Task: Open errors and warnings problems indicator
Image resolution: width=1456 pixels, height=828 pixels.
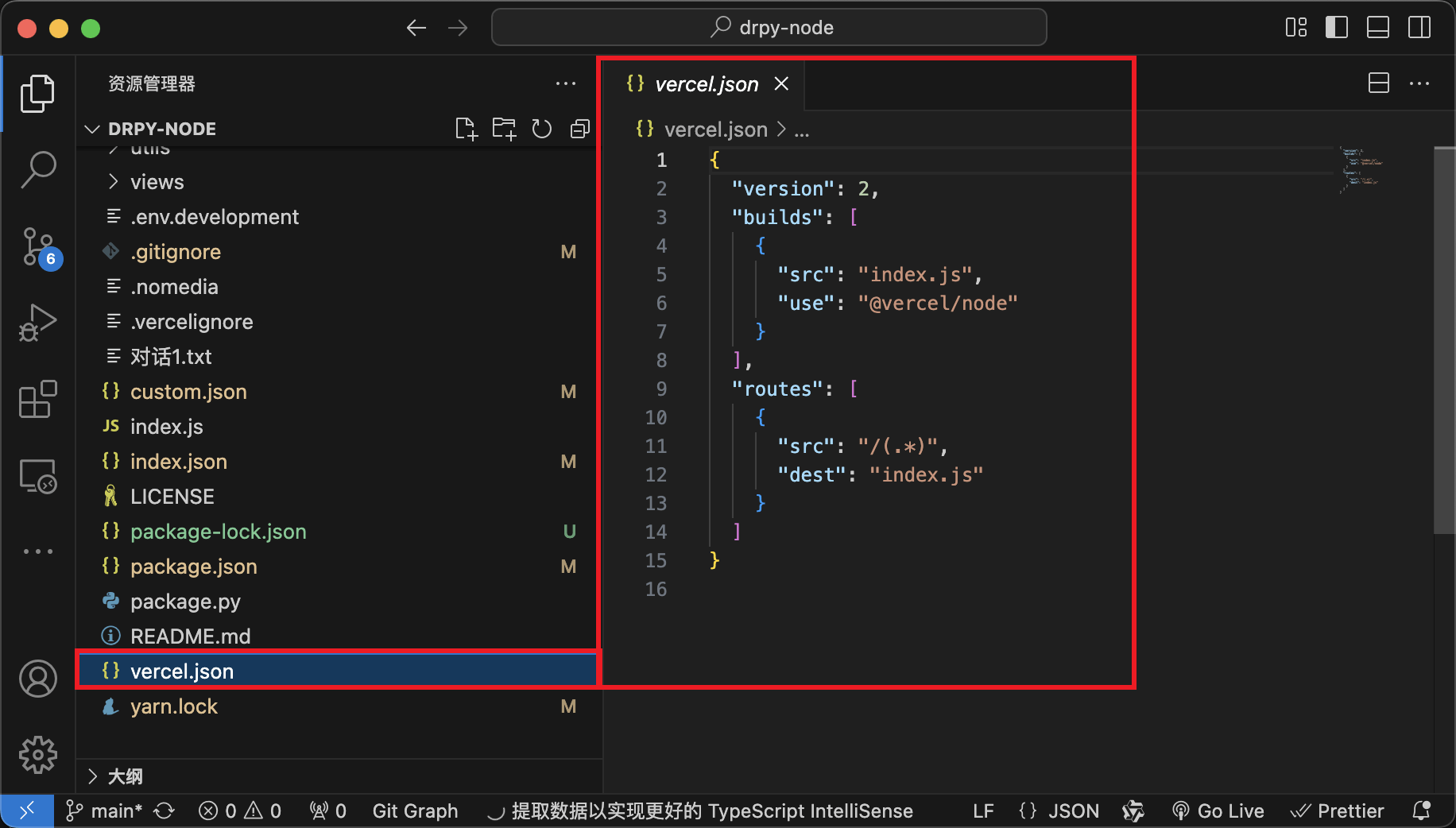Action: [x=240, y=811]
